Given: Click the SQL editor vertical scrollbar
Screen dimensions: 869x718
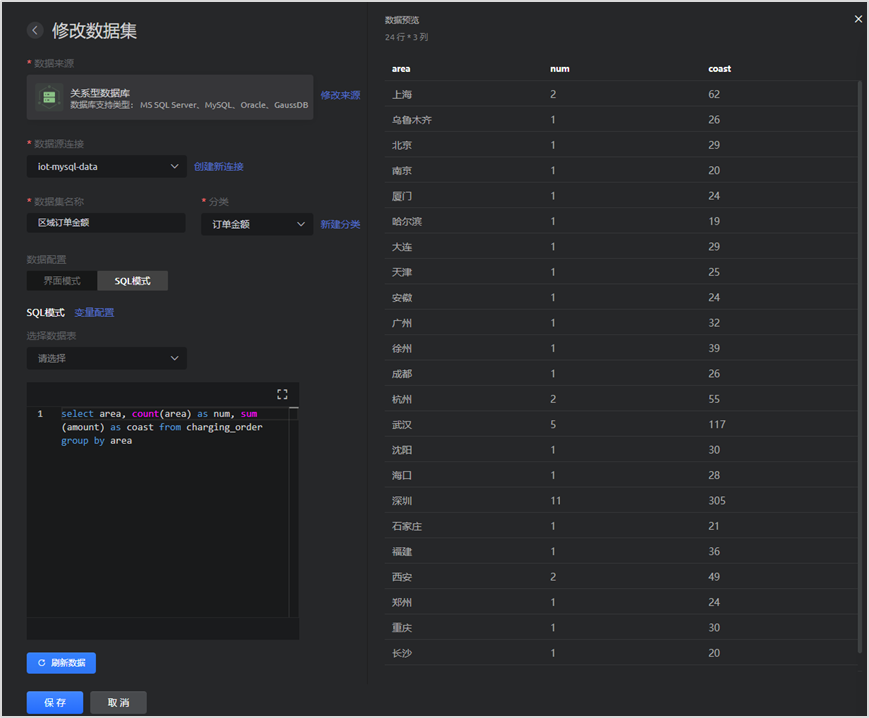Looking at the screenshot, I should [x=294, y=512].
